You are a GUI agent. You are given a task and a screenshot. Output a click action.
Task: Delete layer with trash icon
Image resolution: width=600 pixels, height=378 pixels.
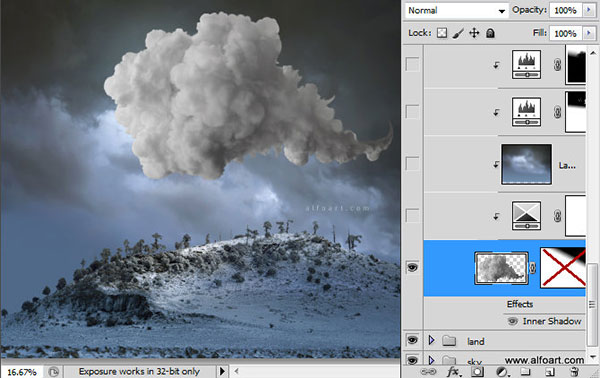574,372
